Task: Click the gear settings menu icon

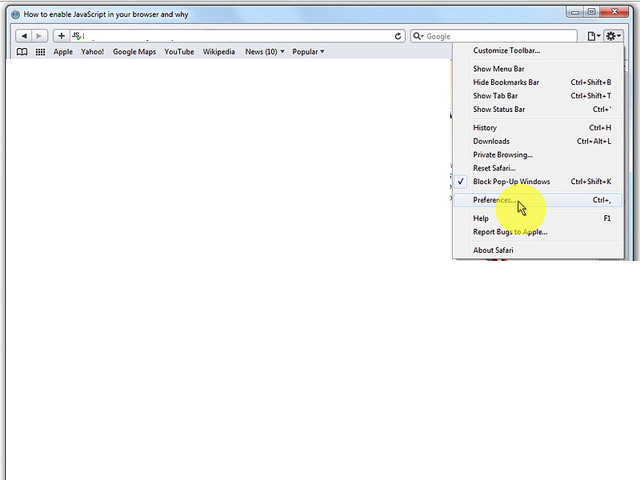Action: pyautogui.click(x=613, y=36)
